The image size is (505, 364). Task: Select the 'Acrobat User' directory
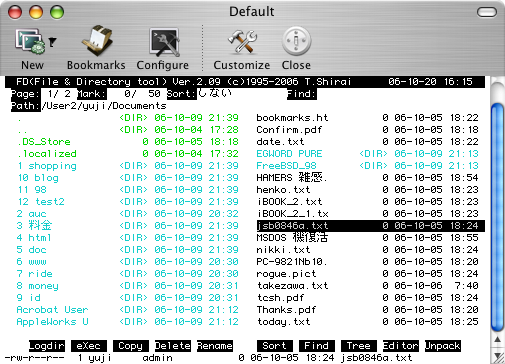point(128,310)
